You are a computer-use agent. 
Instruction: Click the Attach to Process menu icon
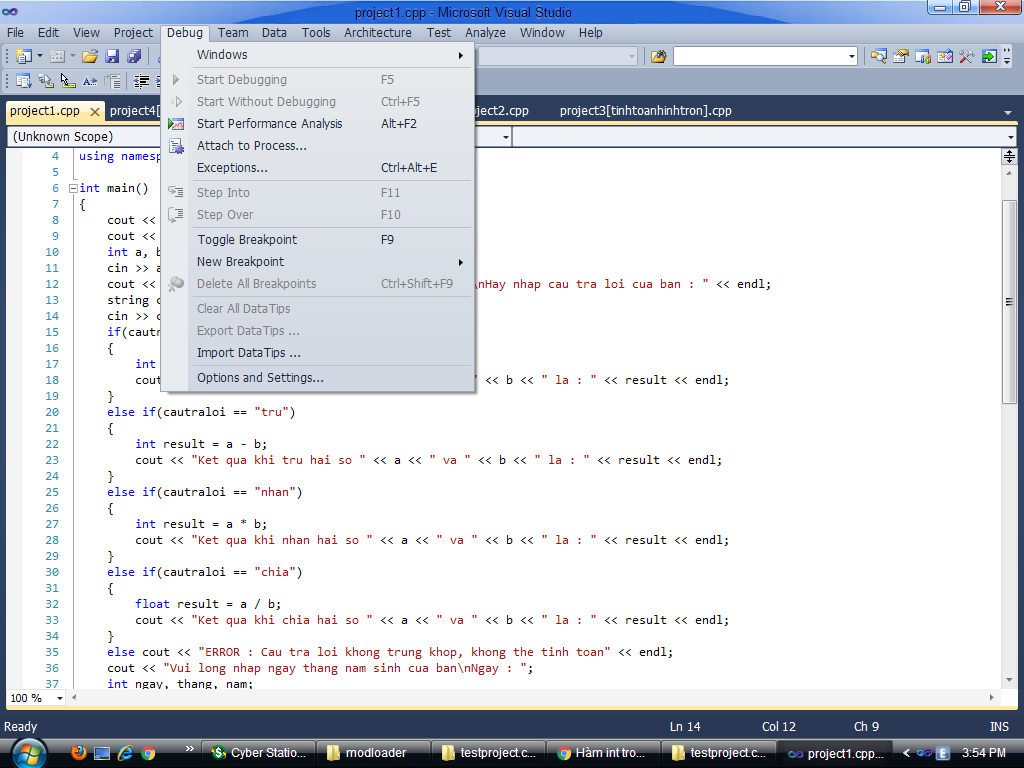pos(176,146)
